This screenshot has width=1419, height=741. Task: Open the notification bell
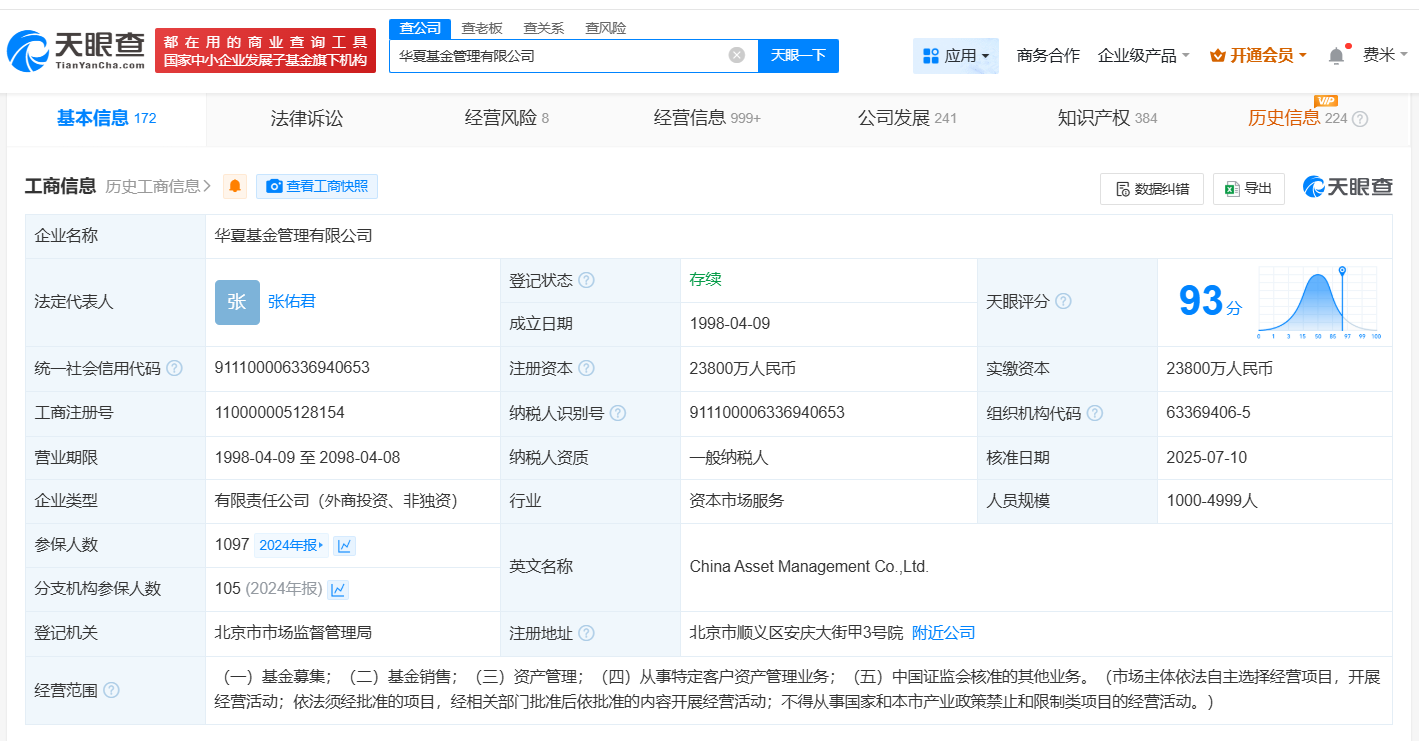(1336, 56)
